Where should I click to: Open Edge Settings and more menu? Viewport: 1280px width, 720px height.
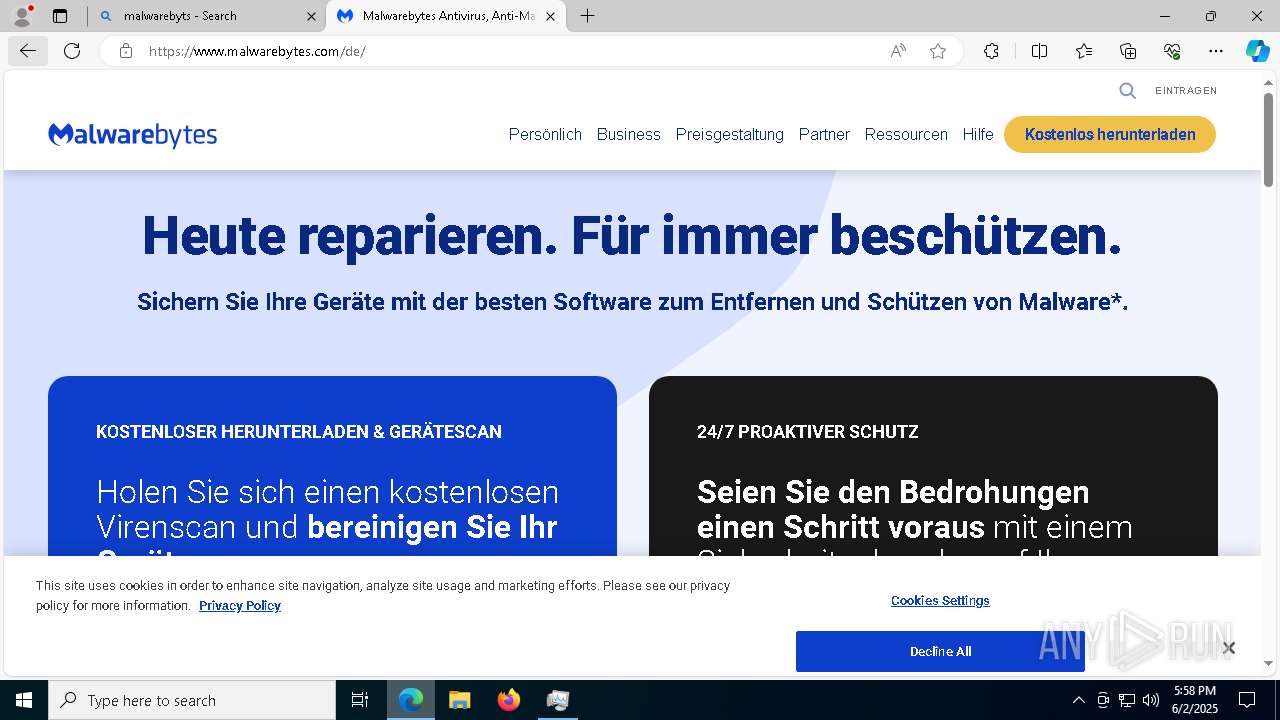click(x=1216, y=51)
